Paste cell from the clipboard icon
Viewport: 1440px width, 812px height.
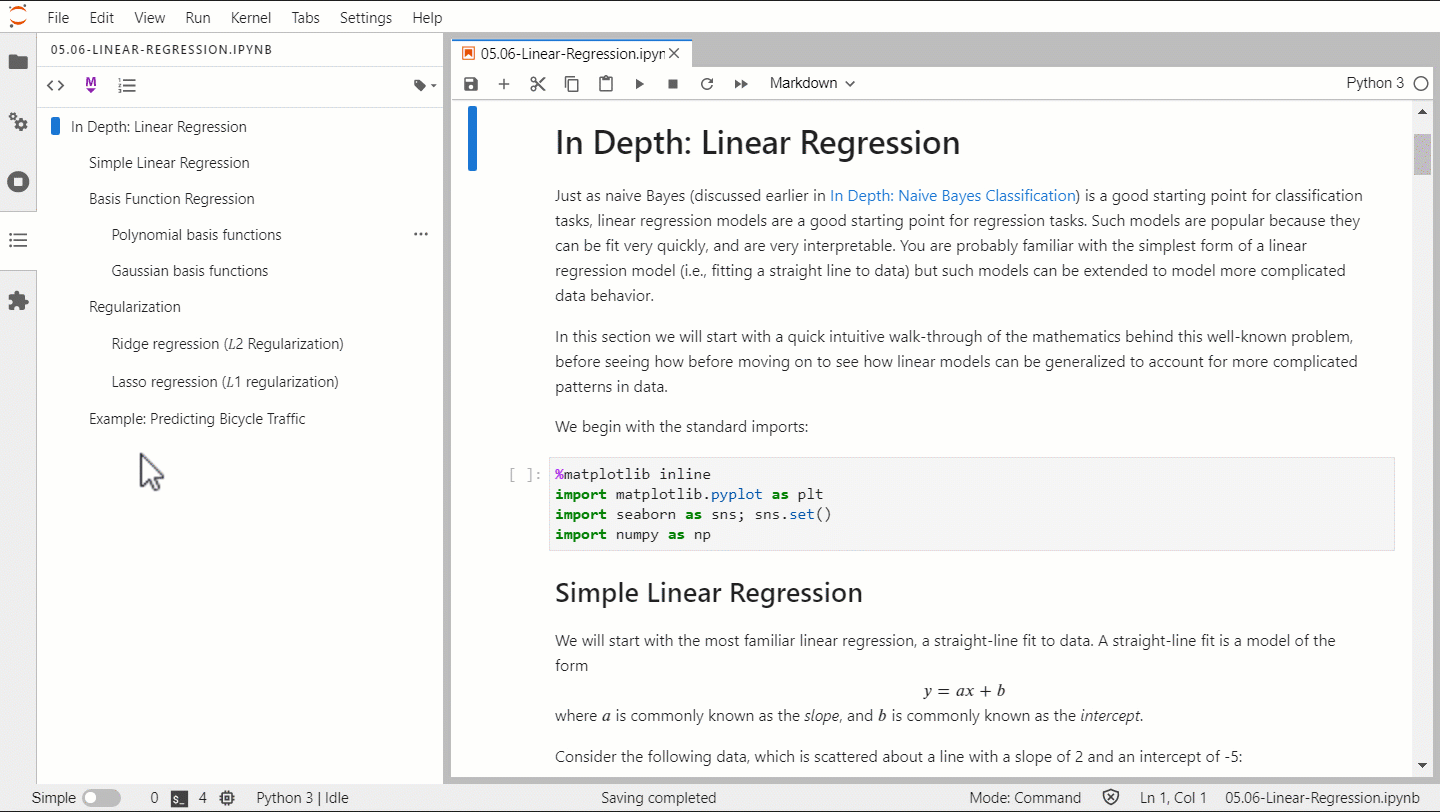[606, 84]
